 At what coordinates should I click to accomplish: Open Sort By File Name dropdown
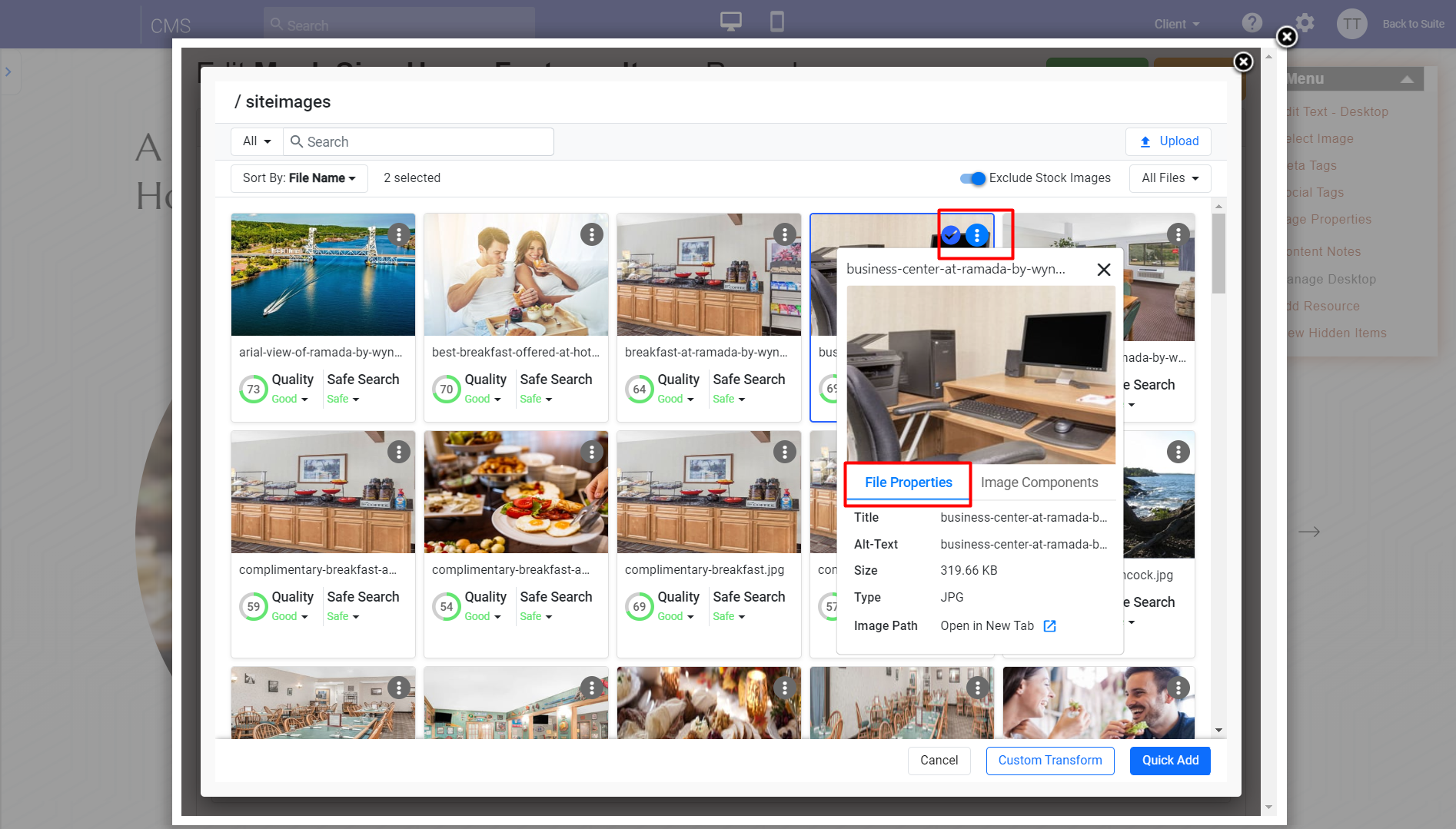tap(299, 178)
